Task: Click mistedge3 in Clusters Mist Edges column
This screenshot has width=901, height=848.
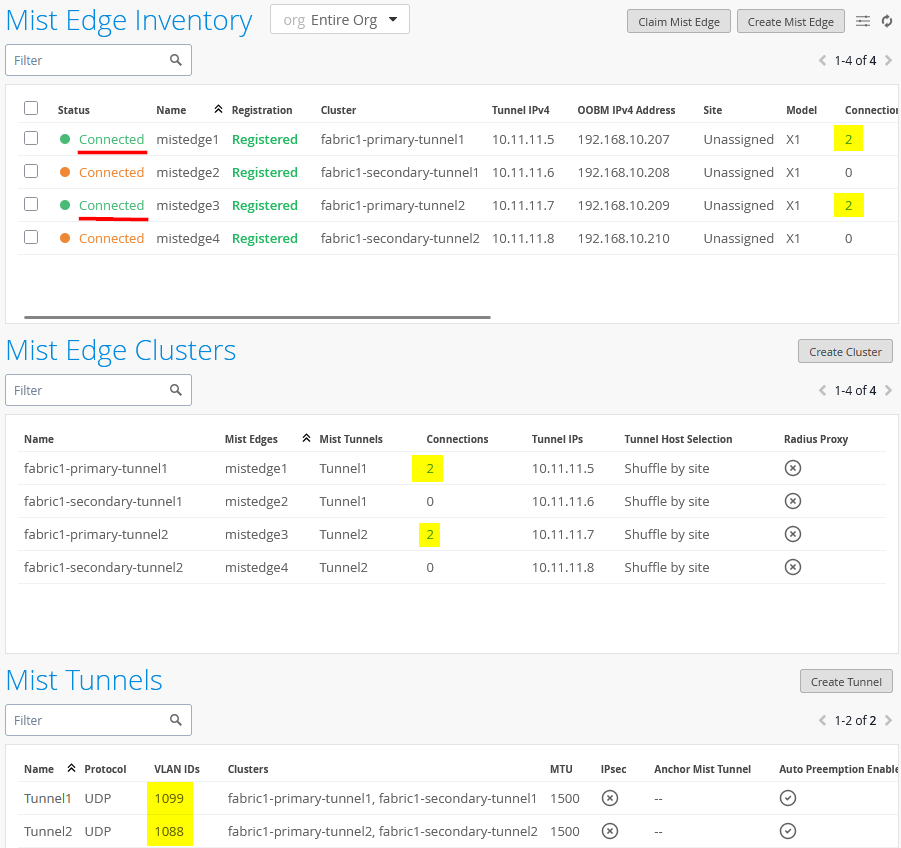Action: click(256, 535)
